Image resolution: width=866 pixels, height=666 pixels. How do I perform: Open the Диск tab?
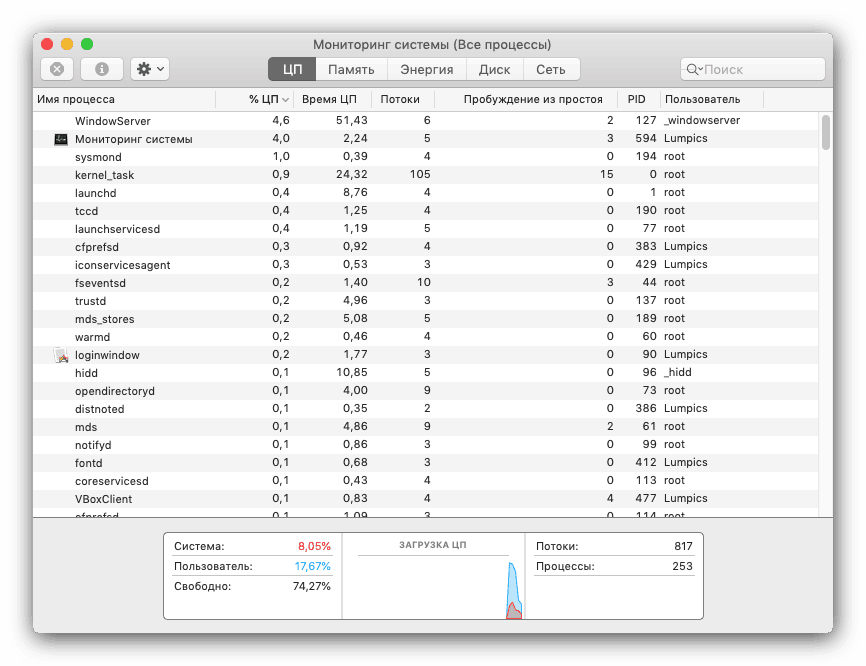[x=497, y=69]
